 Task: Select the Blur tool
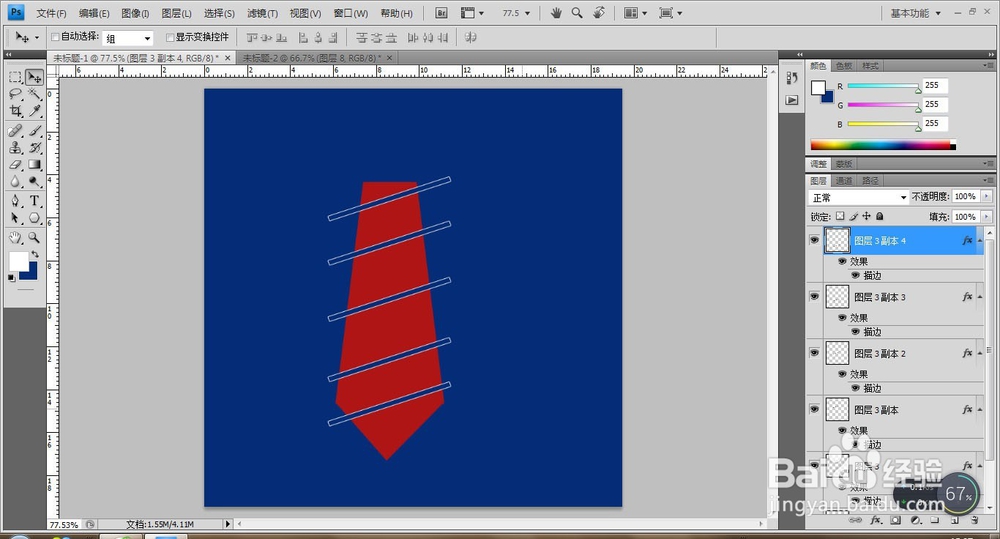click(15, 182)
